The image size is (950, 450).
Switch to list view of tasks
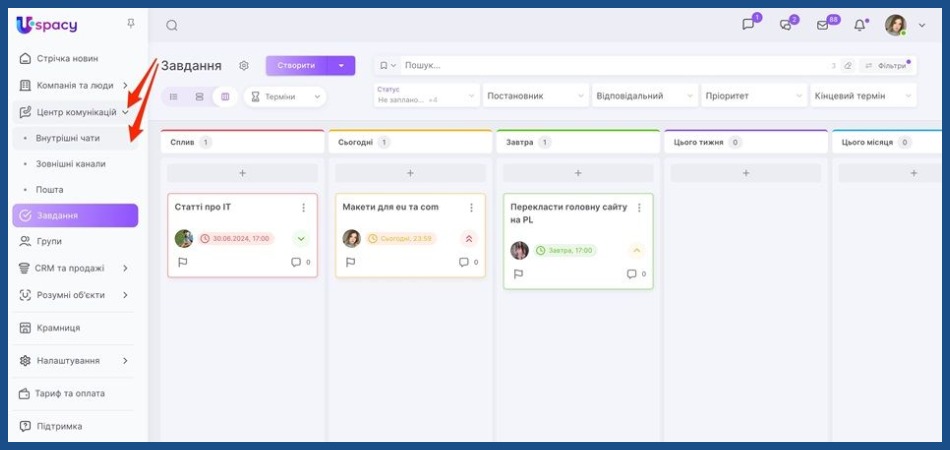174,97
